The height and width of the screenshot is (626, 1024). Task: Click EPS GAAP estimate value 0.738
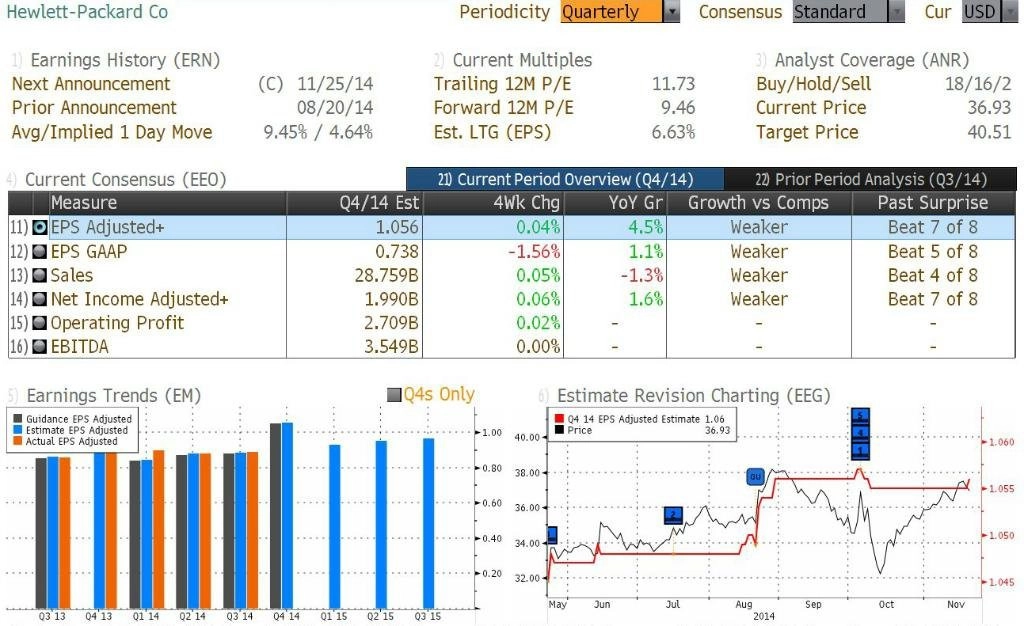(396, 251)
